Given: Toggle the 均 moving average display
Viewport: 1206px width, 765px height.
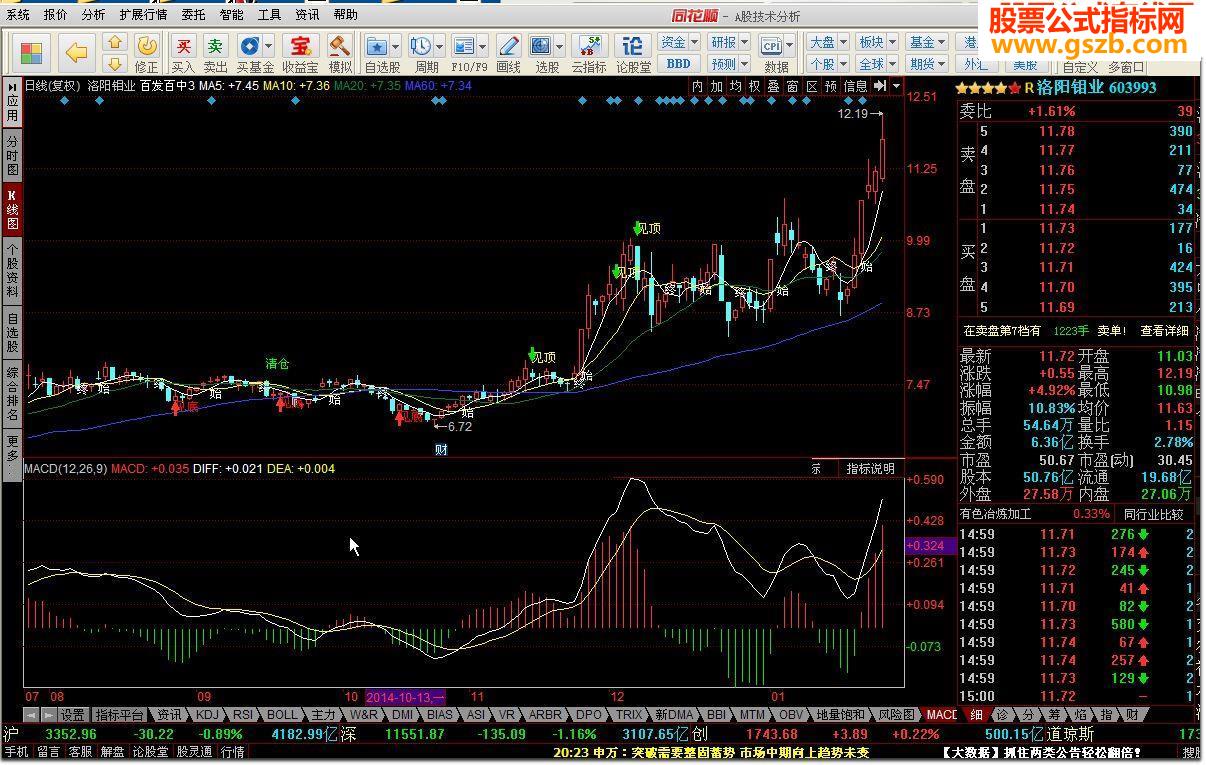Looking at the screenshot, I should tap(736, 87).
